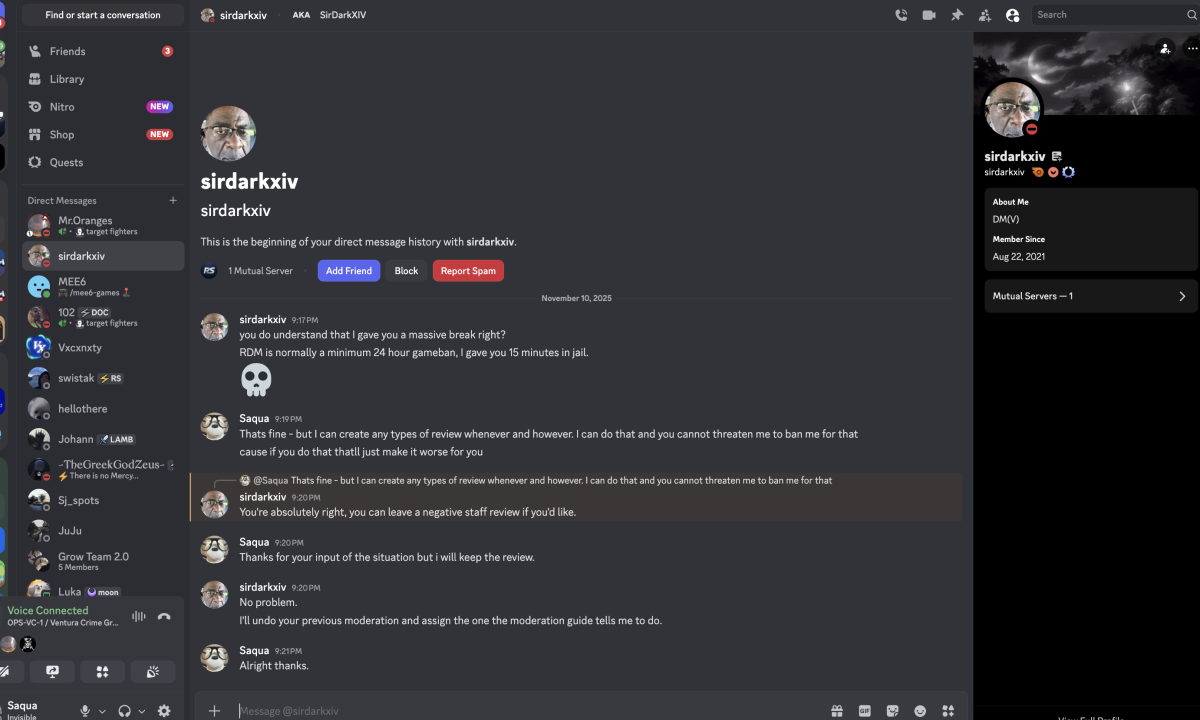
Task: Open audio output options dropdown
Action: pyautogui.click(x=142, y=711)
